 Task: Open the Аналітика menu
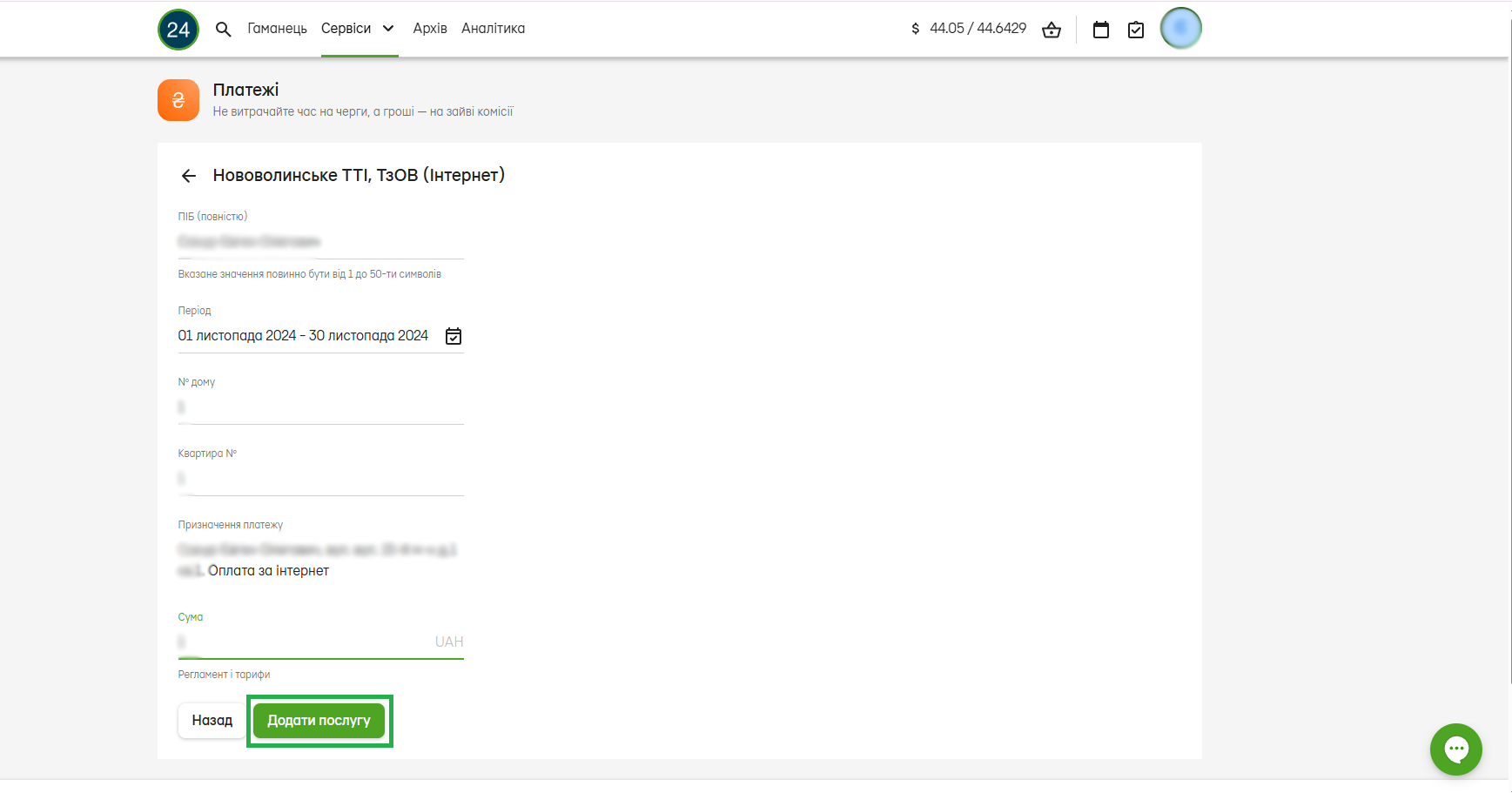click(x=494, y=29)
